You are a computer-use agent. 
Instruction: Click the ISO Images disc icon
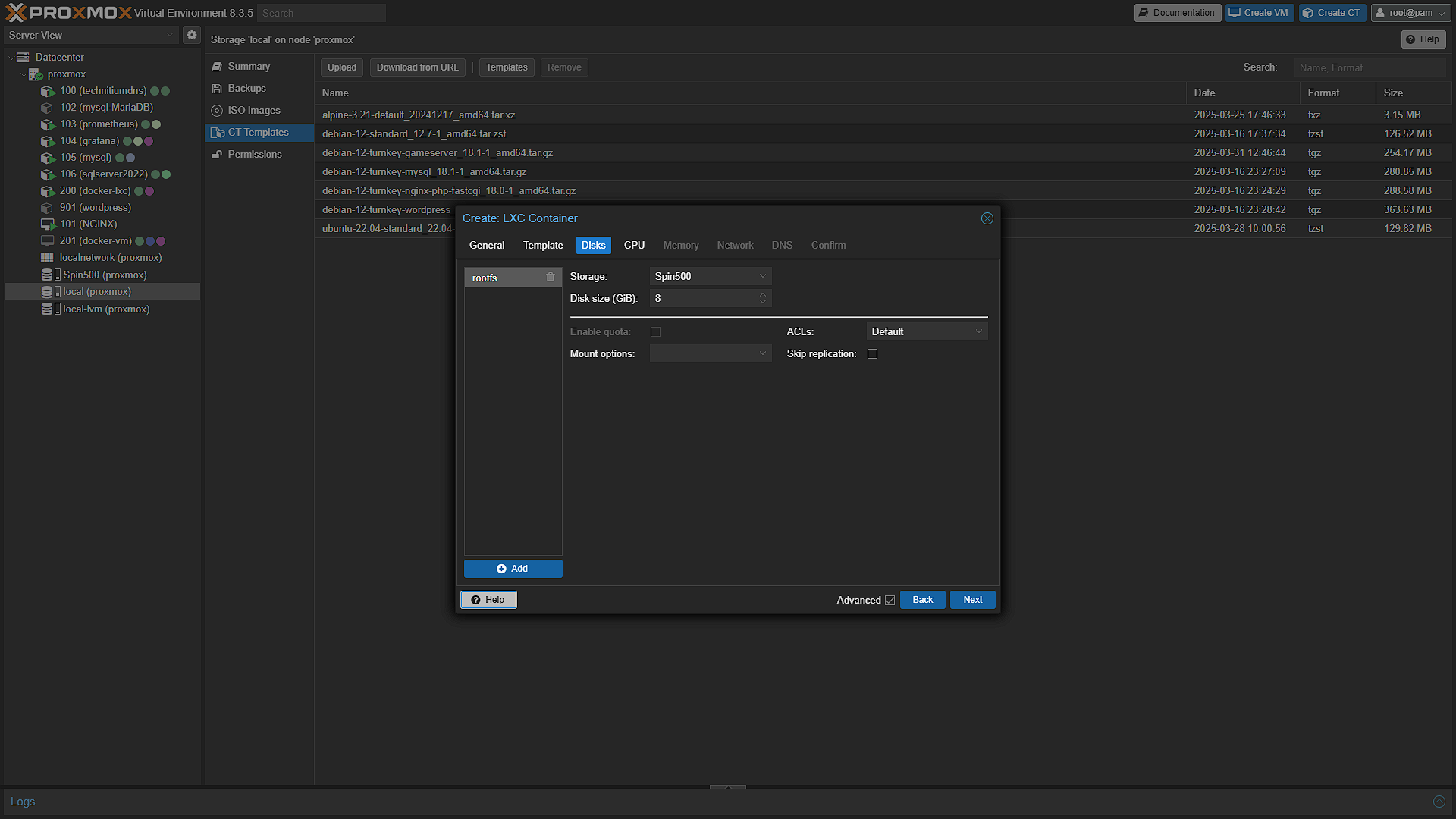(217, 111)
